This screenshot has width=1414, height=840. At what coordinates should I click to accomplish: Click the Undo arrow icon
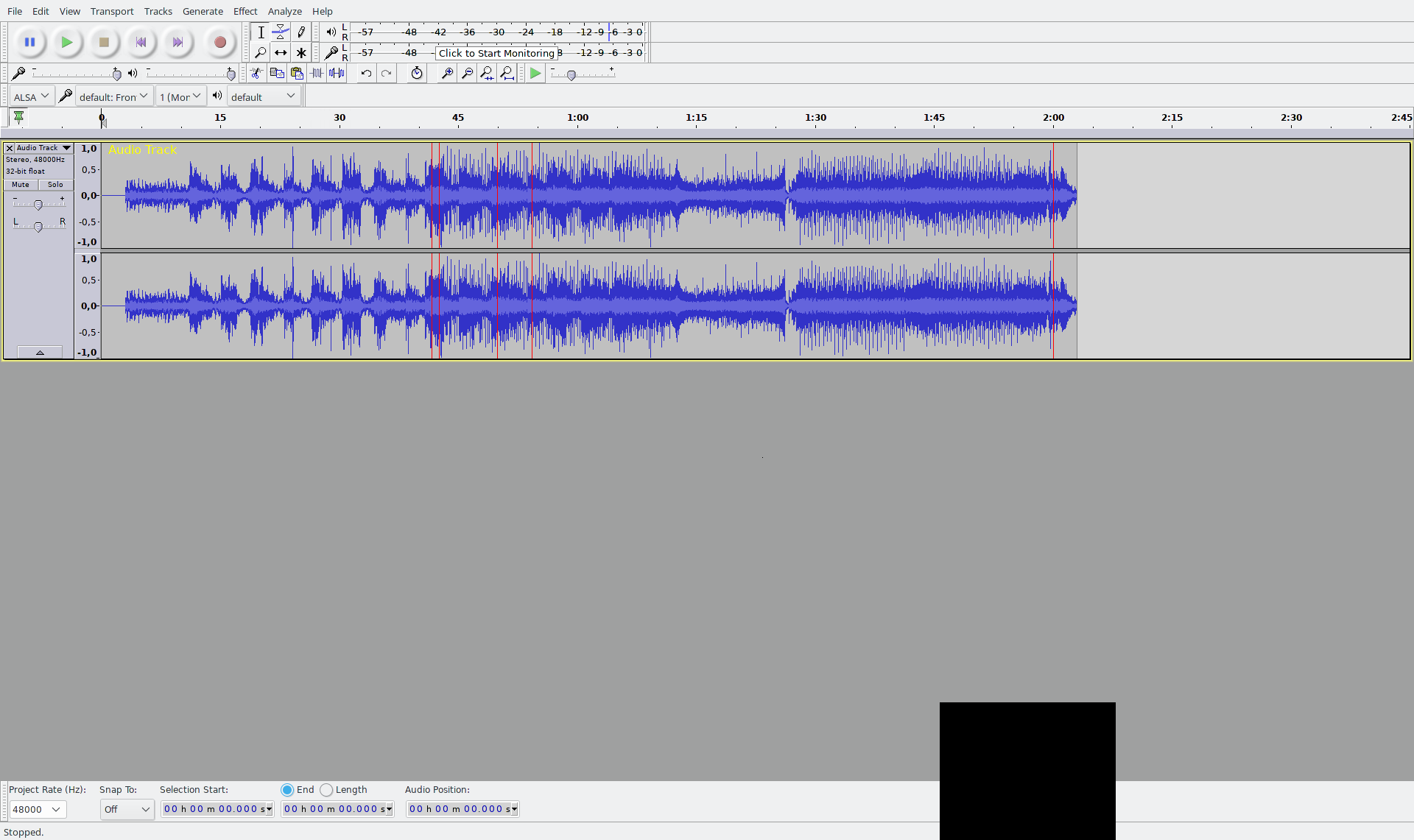[x=366, y=73]
